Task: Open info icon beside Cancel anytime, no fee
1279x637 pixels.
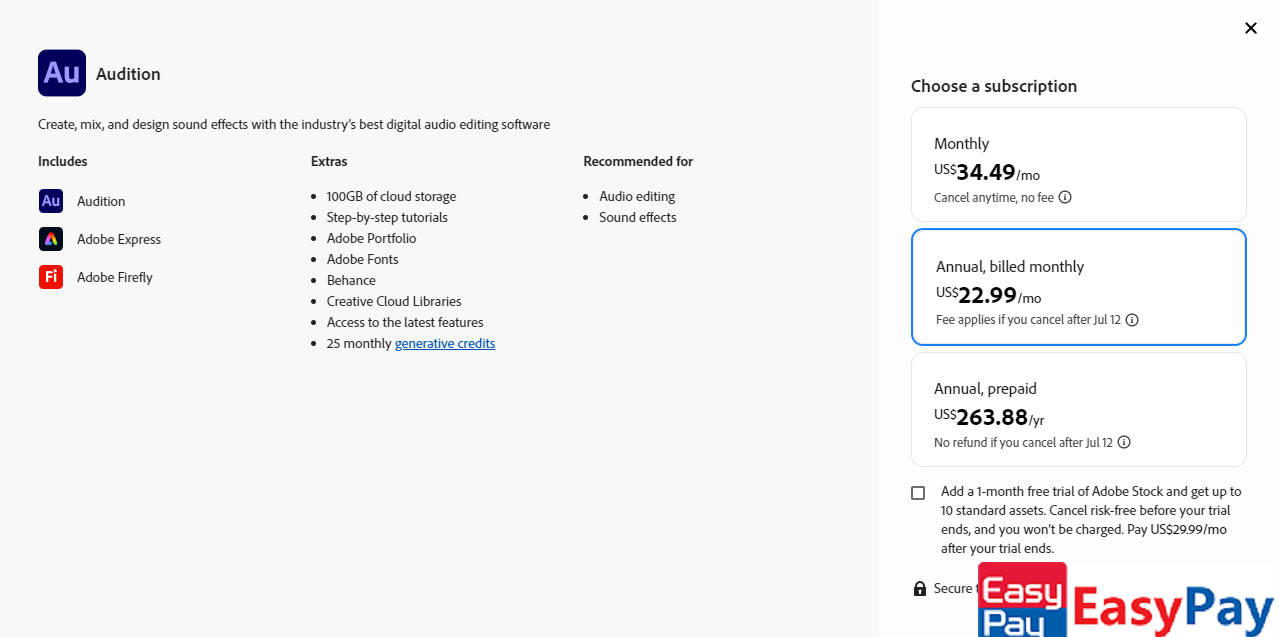Action: (x=1065, y=197)
